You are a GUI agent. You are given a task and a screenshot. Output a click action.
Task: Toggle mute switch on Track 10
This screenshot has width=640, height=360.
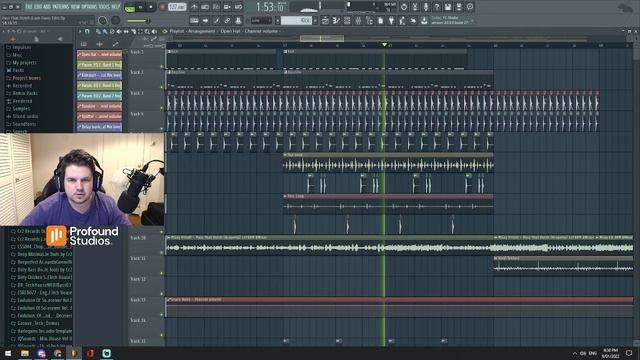[x=161, y=253]
